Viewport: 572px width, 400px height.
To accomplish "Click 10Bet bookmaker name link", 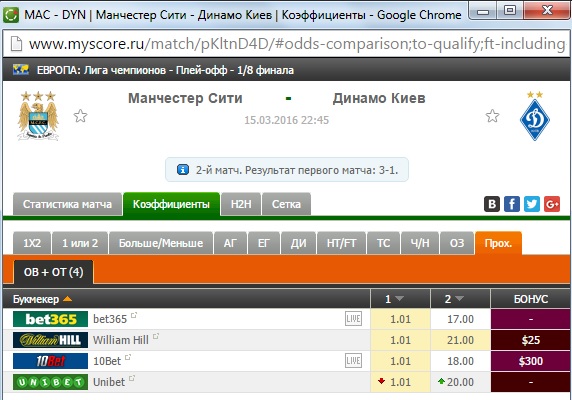I will (x=107, y=361).
